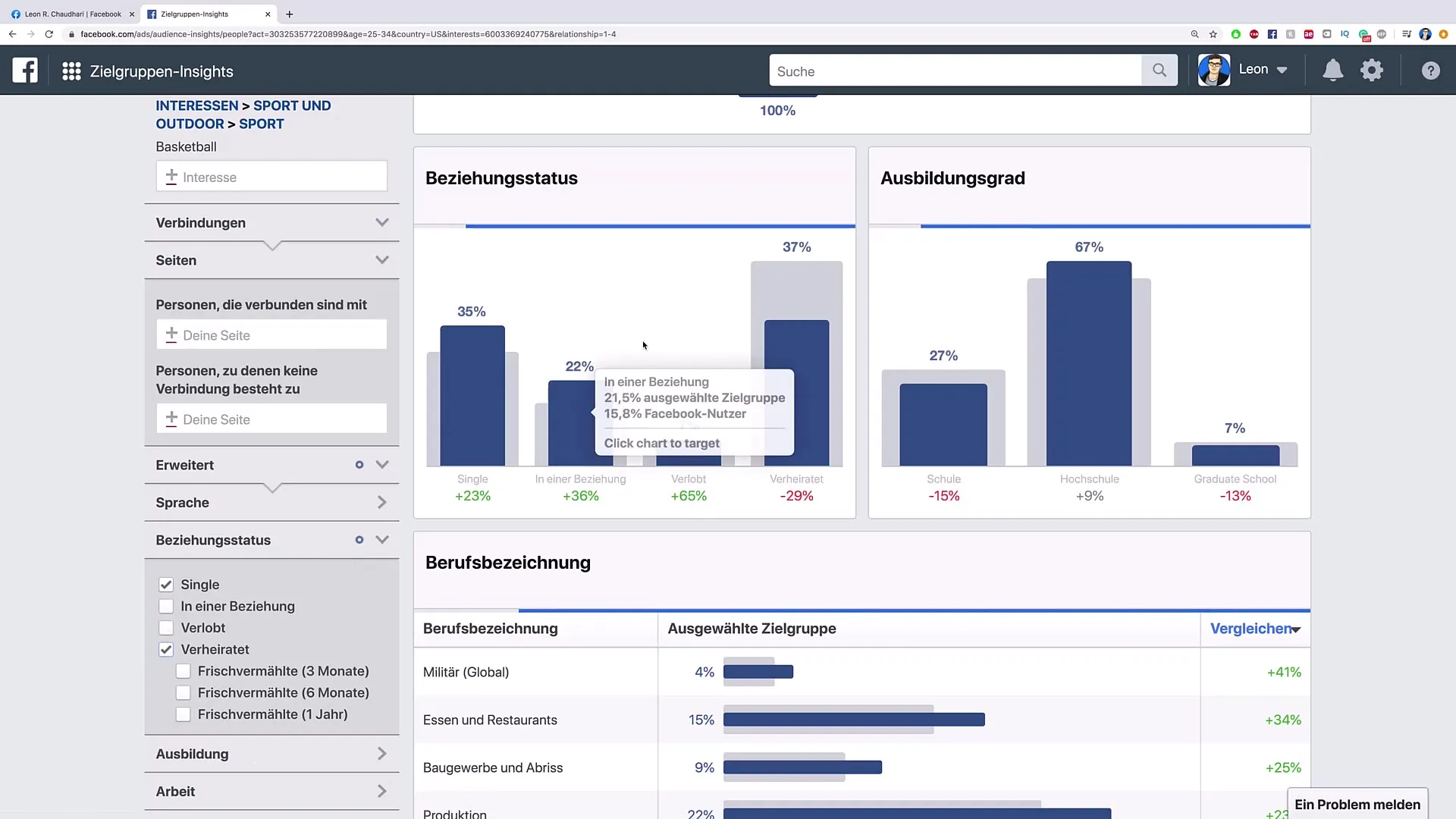Click the 'Interessen' breadcrumb menu item
1456x819 pixels.
197,105
